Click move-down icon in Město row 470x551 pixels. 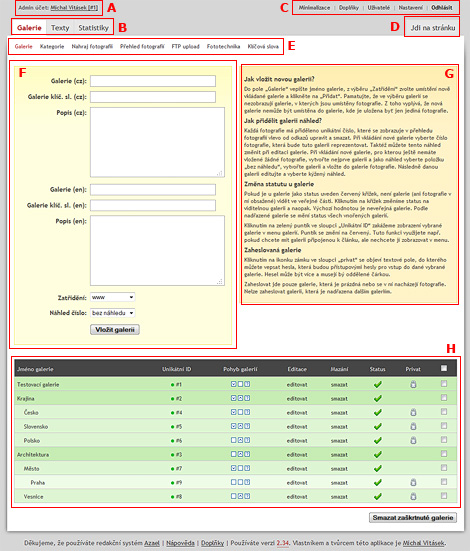tap(233, 468)
